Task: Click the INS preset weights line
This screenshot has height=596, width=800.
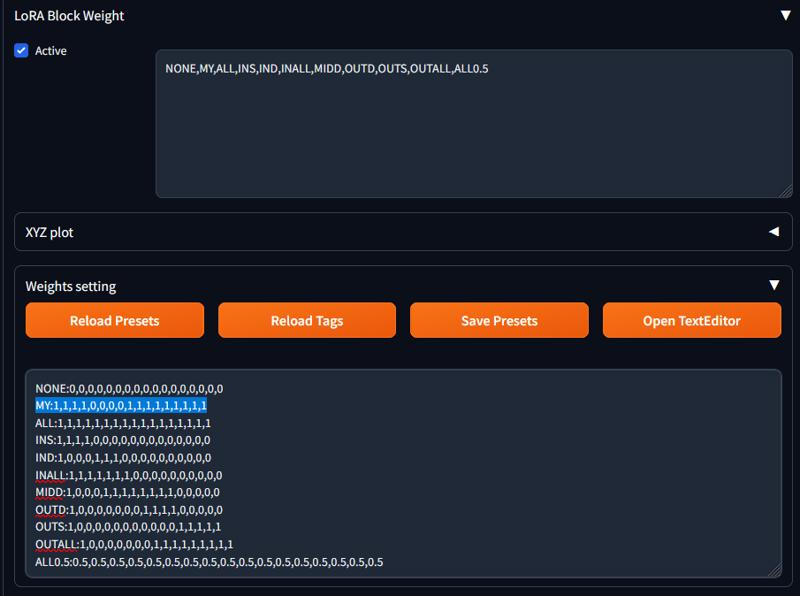Action: click(x=122, y=440)
